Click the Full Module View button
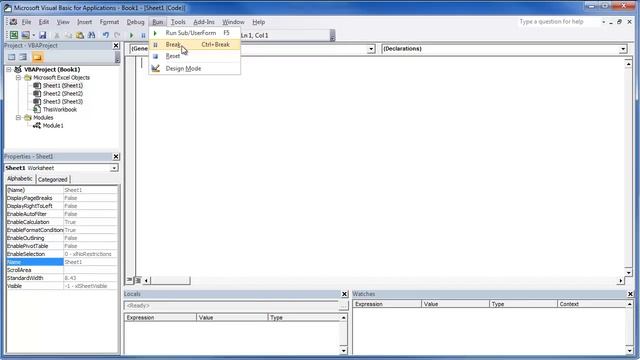The height and width of the screenshot is (360, 640). [x=138, y=280]
